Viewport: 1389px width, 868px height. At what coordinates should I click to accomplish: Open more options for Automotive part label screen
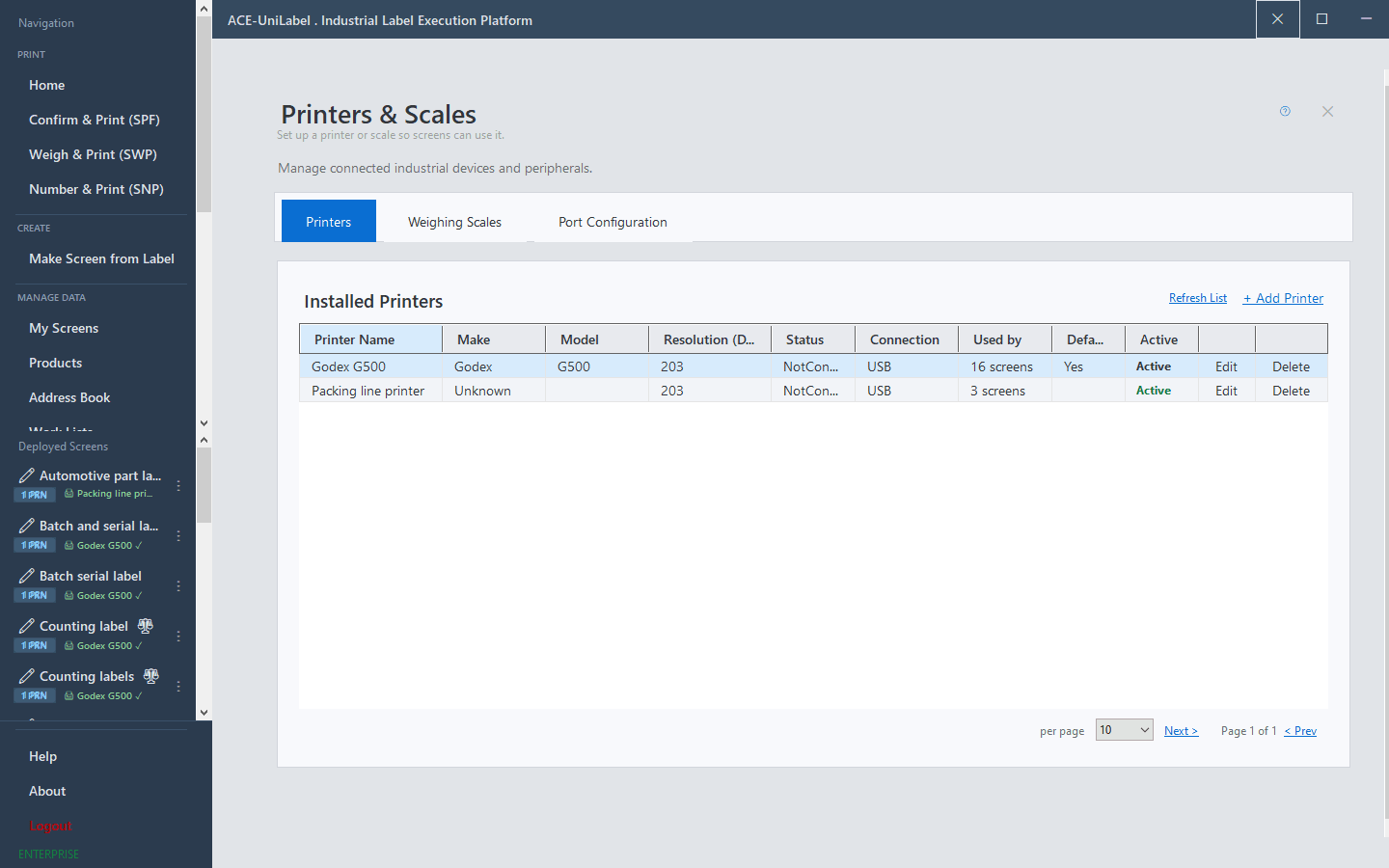point(178,485)
